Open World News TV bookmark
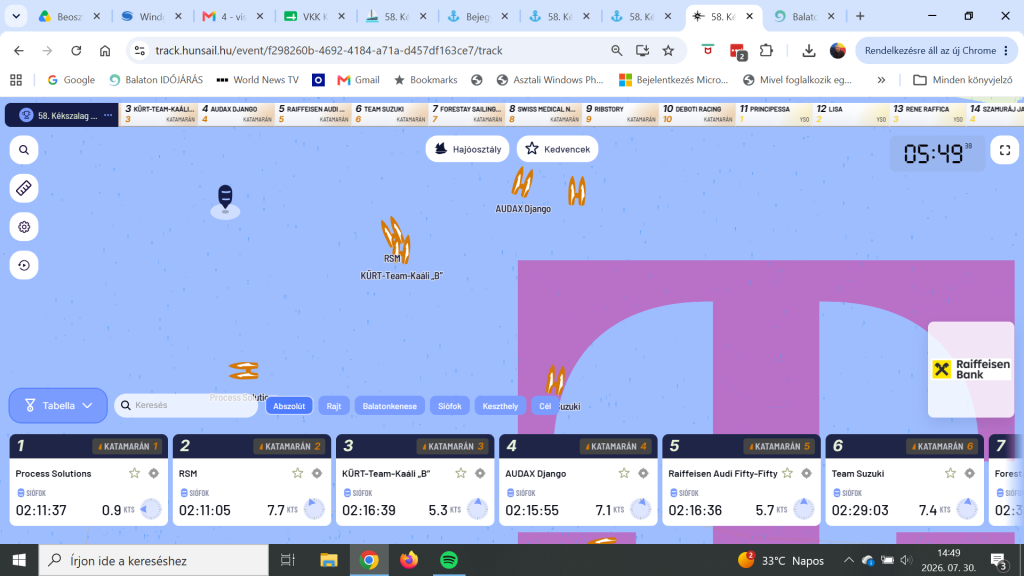This screenshot has height=576, width=1024. coord(257,80)
